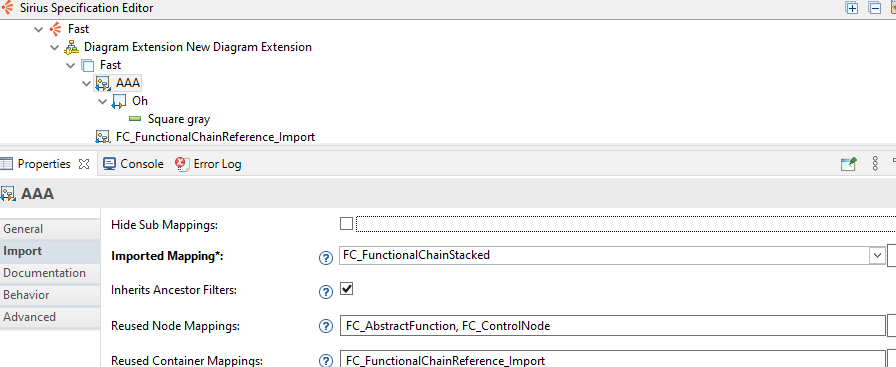Uncheck Inherits Ancestor Filters checkbox
Screen dimensions: 896x367
pos(346,288)
